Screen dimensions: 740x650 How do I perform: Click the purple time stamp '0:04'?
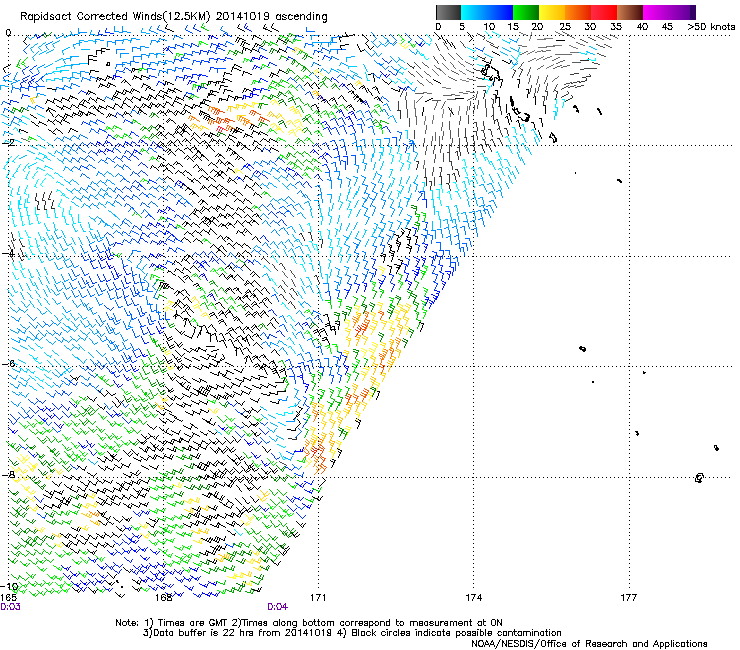click(x=278, y=607)
